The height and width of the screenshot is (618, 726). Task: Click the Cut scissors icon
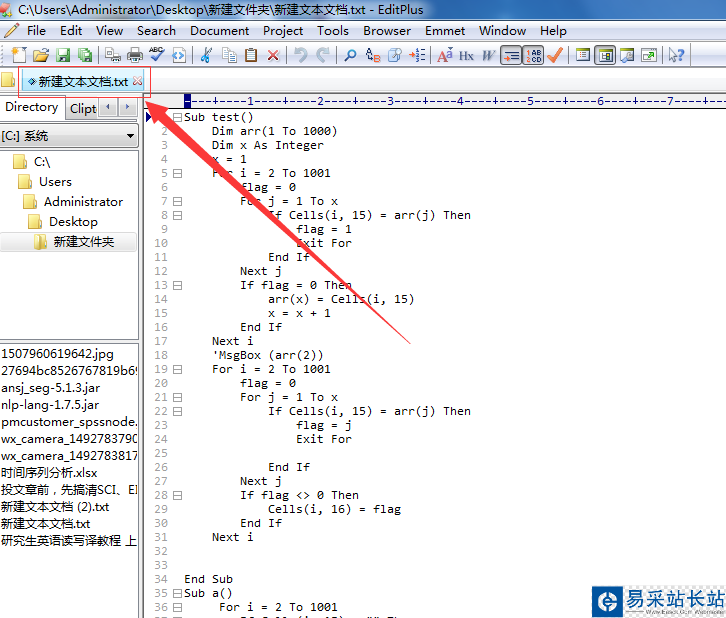click(206, 55)
